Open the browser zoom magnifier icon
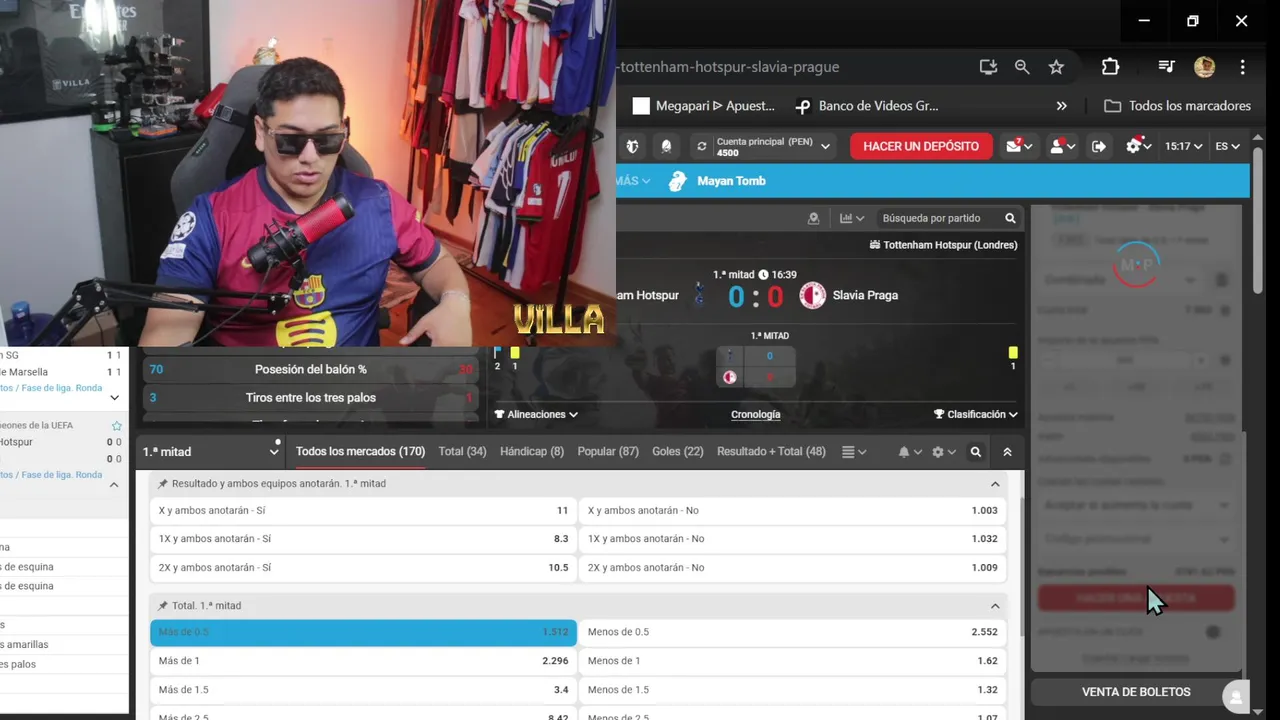This screenshot has width=1280, height=720. pos(1022,67)
